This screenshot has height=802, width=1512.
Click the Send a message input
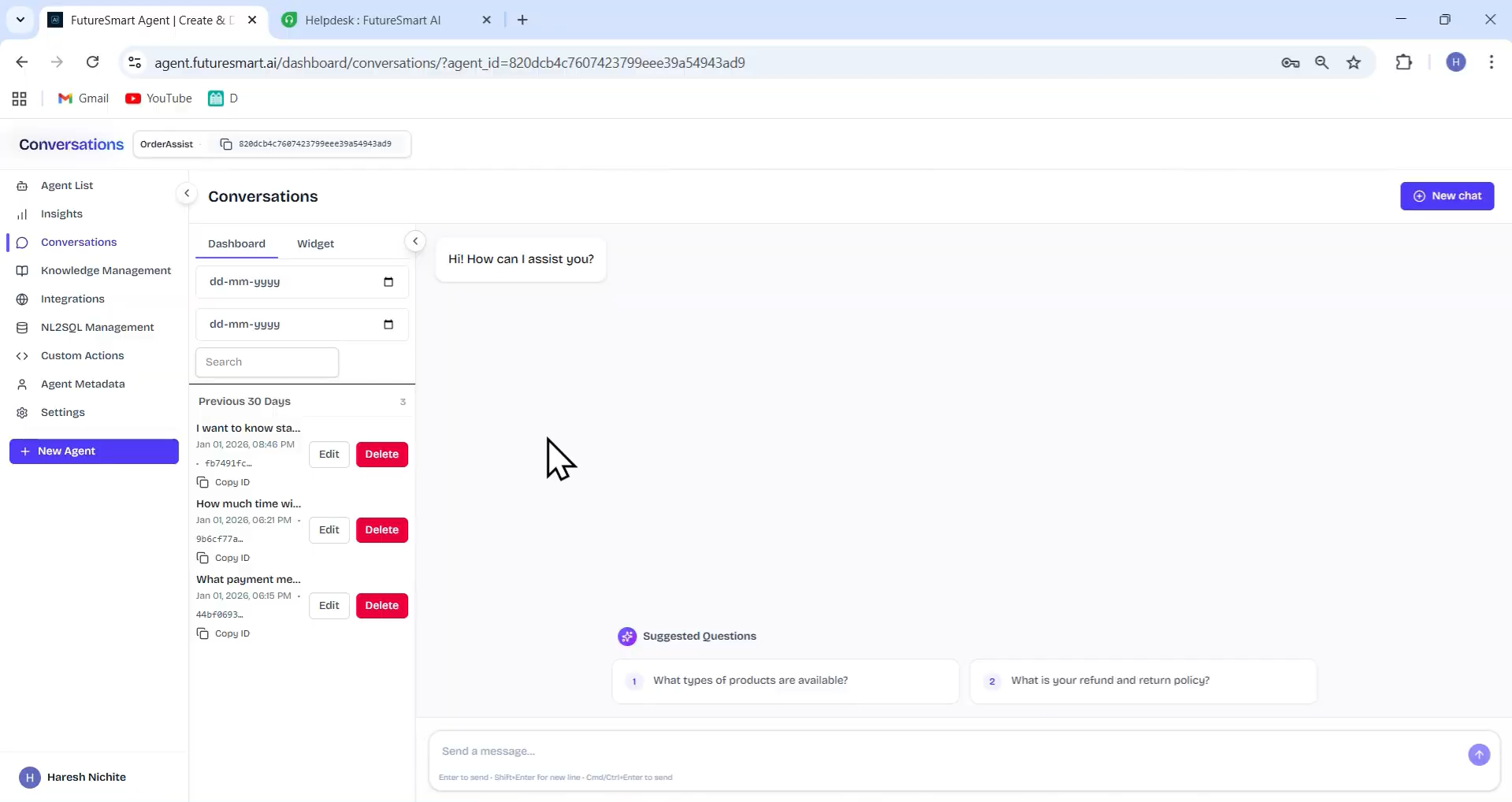(x=945, y=752)
